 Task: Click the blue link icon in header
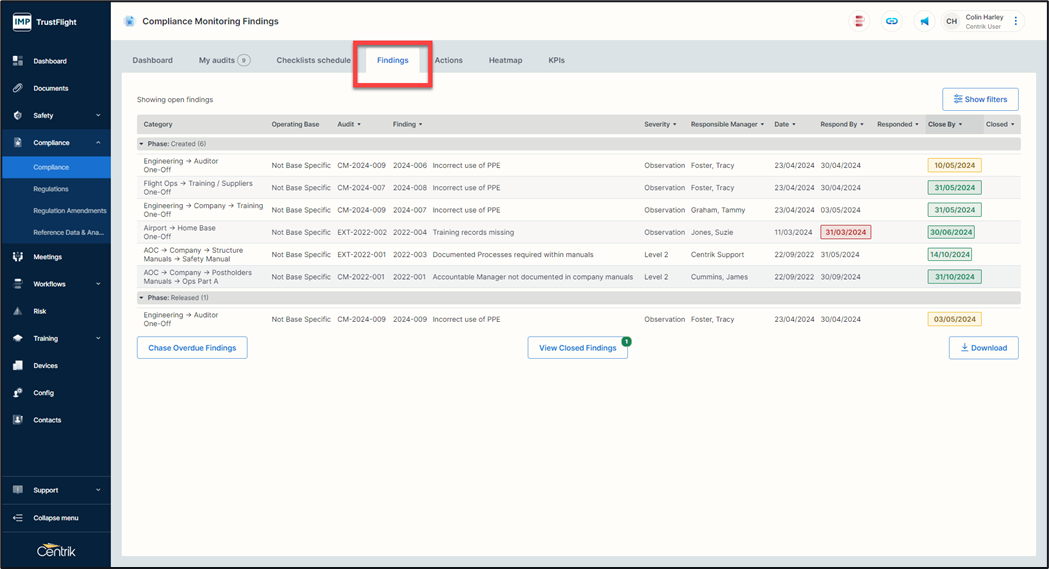click(892, 21)
